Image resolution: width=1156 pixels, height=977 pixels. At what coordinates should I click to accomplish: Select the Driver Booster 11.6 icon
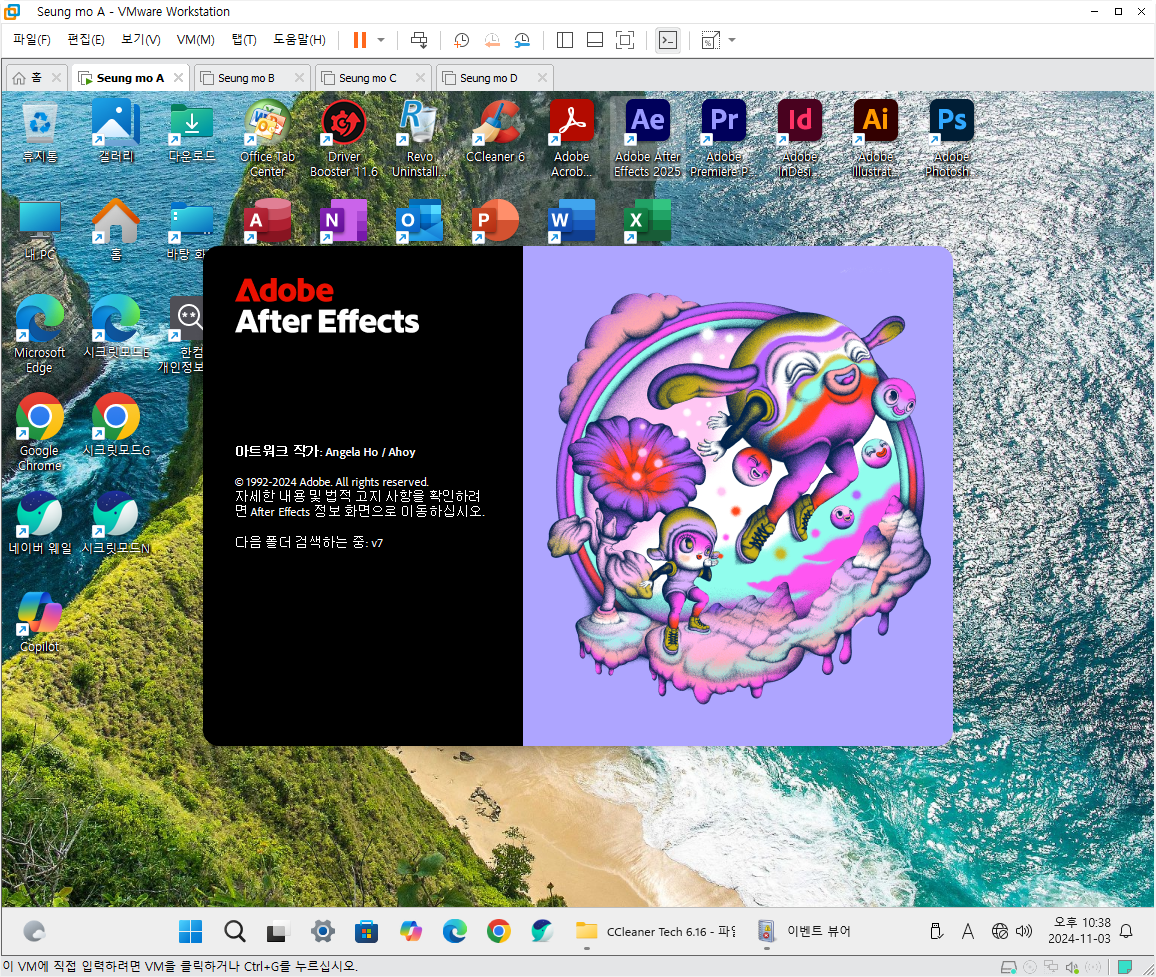(x=344, y=139)
